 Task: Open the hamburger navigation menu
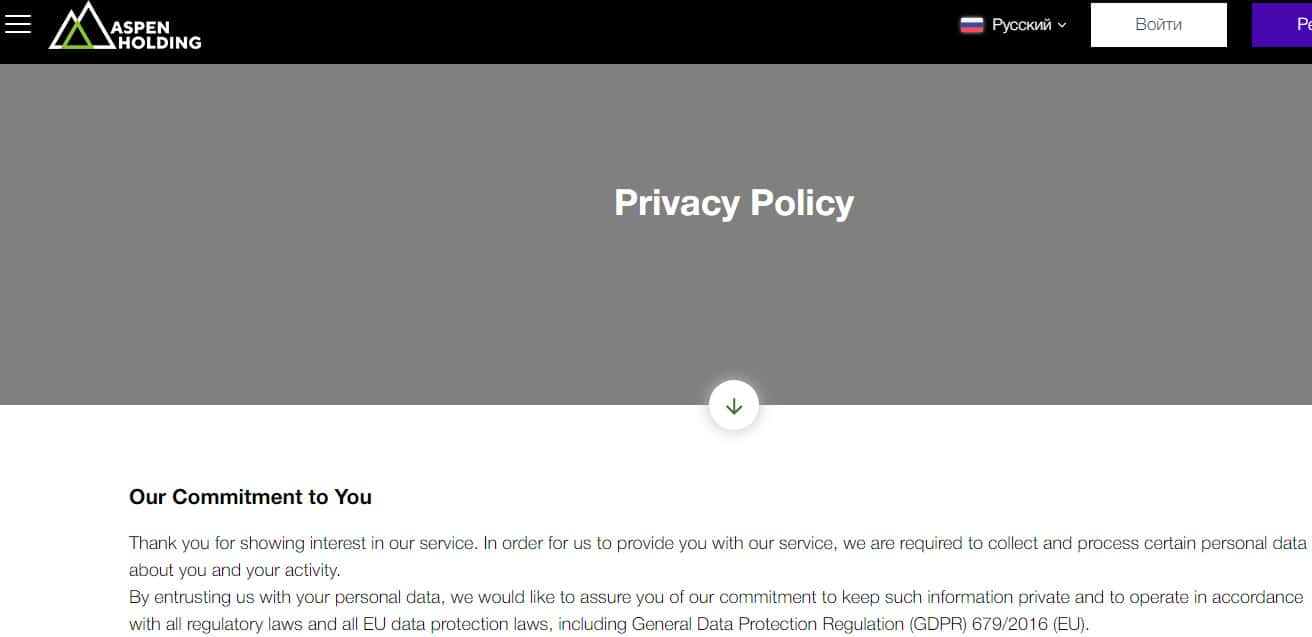18,25
